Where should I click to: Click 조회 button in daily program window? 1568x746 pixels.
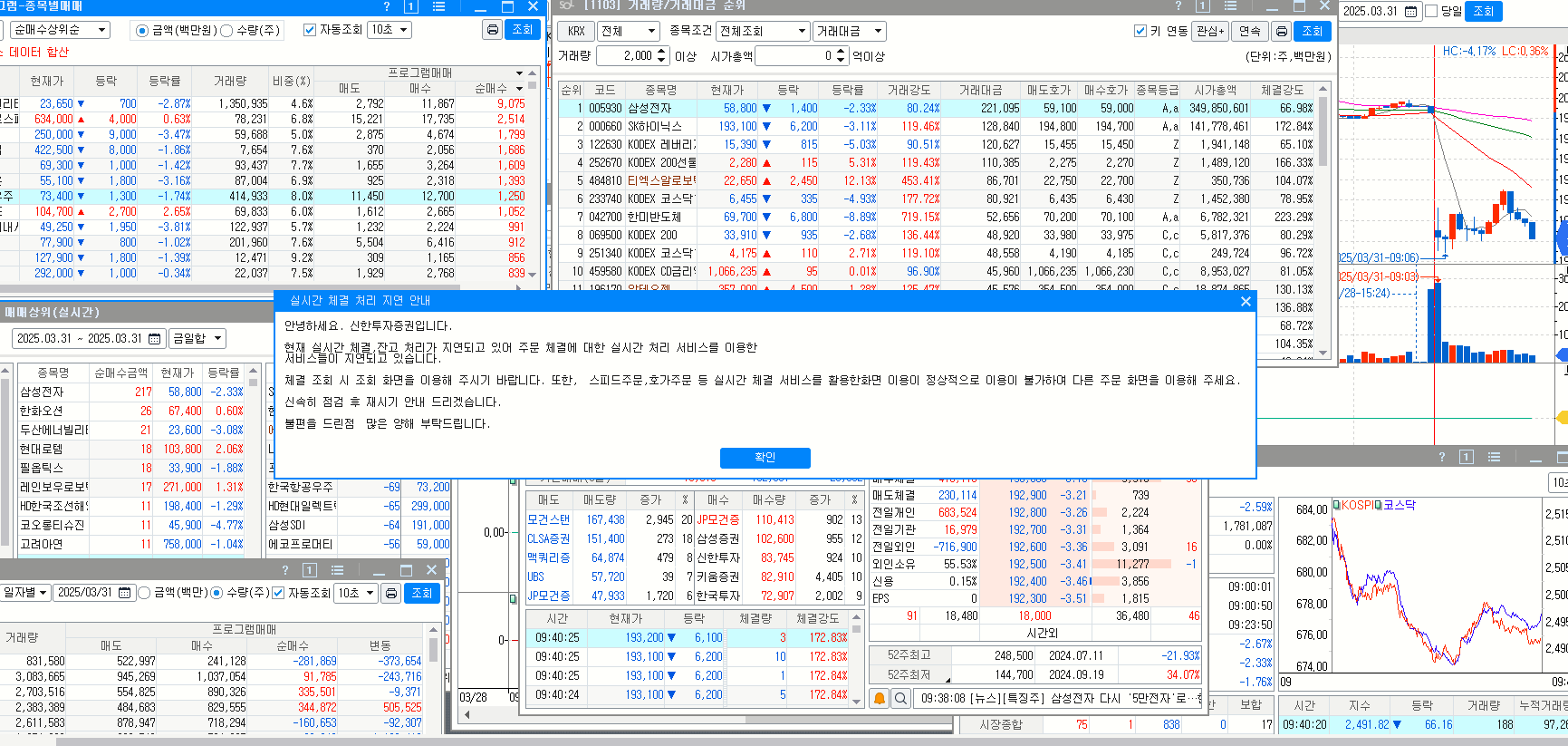pos(422,593)
